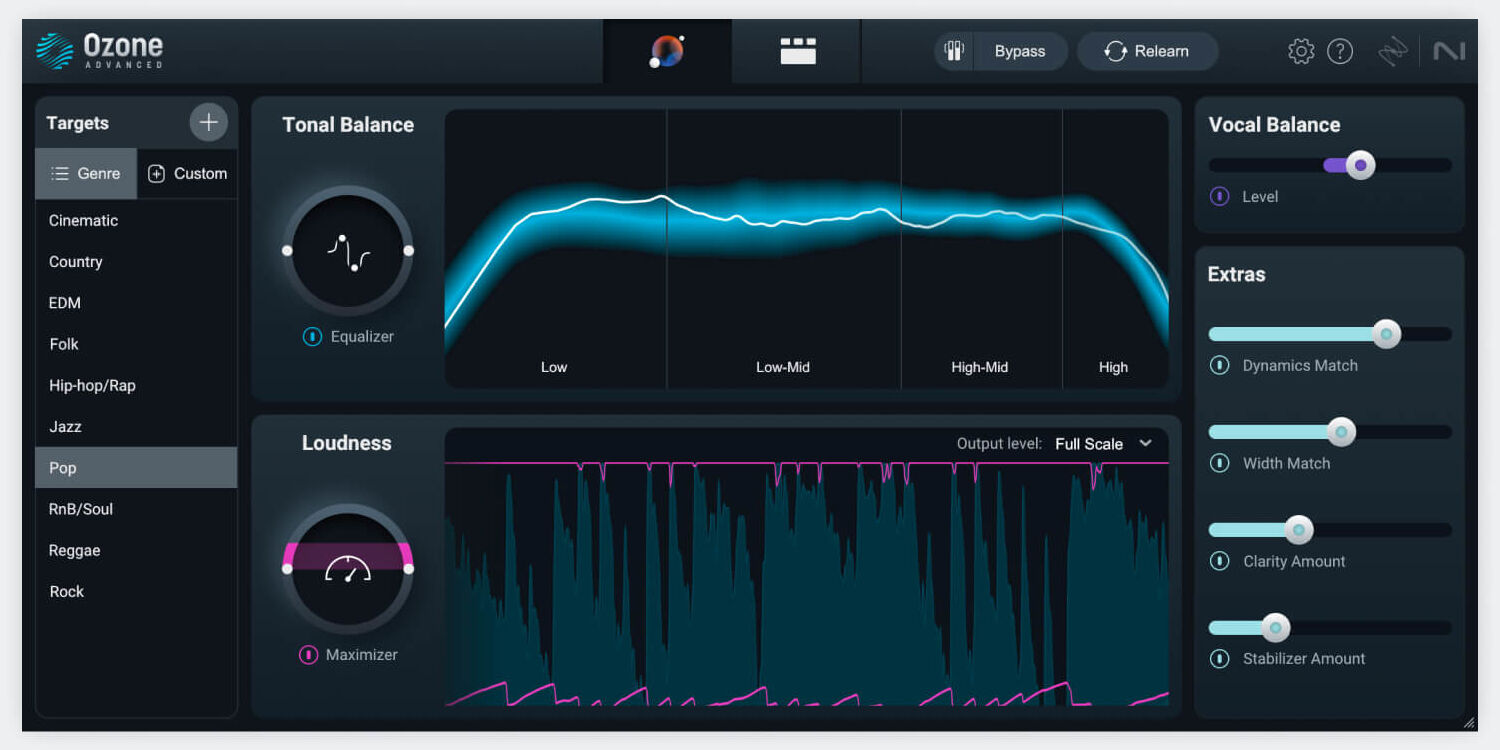1500x750 pixels.
Task: Open the settings gear icon
Action: [1301, 51]
